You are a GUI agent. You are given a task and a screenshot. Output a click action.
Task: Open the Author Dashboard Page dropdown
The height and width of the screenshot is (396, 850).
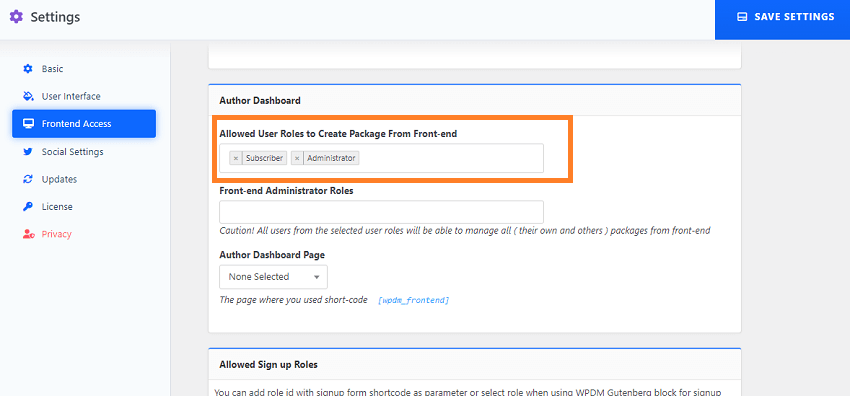click(x=273, y=277)
